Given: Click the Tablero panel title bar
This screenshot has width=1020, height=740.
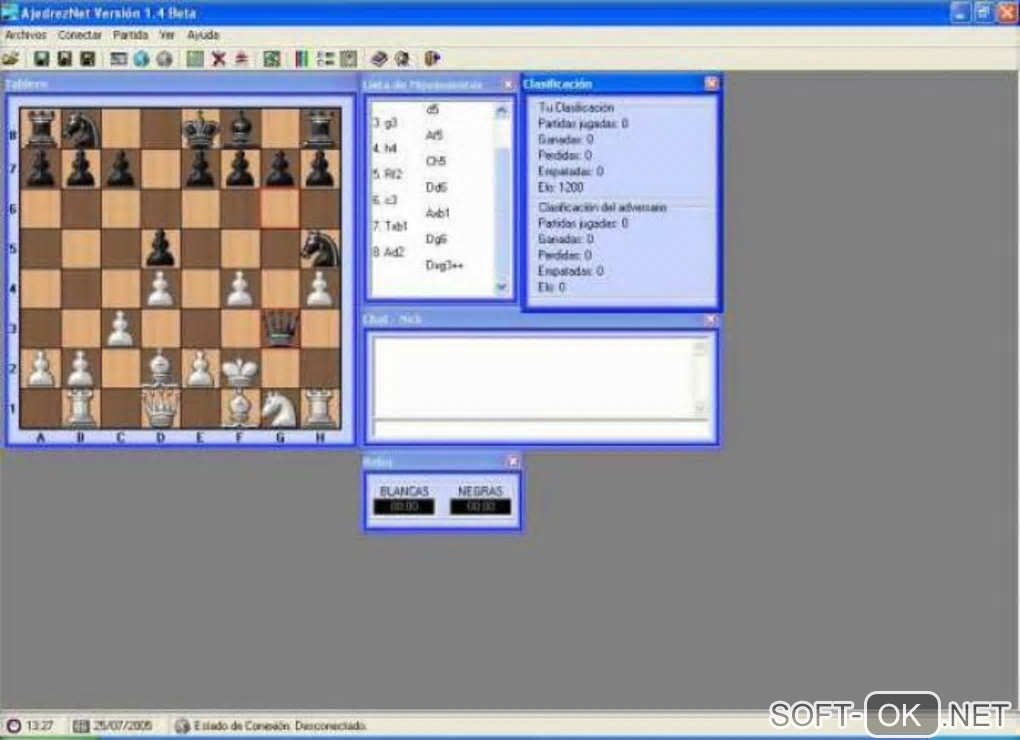Looking at the screenshot, I should (x=180, y=85).
